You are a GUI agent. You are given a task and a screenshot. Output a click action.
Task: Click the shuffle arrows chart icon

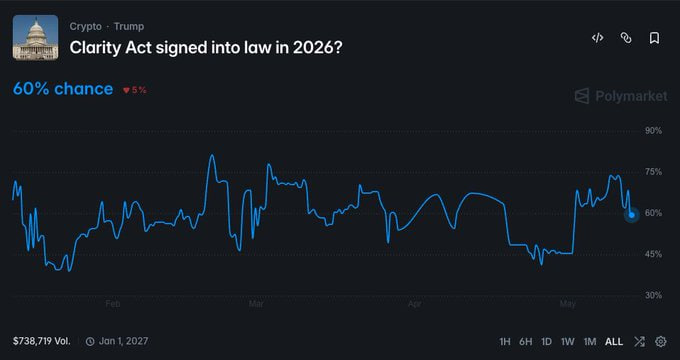click(639, 341)
